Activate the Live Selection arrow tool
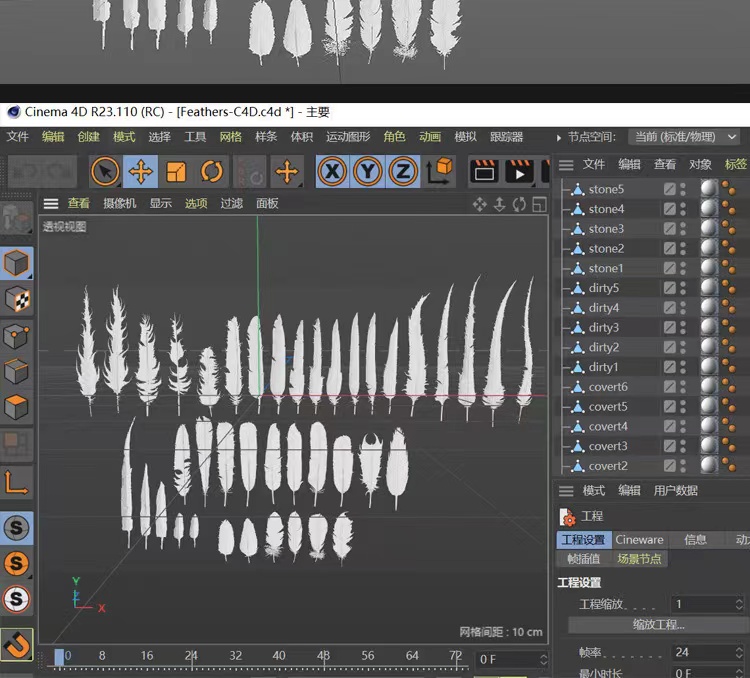The width and height of the screenshot is (750, 678). point(105,172)
